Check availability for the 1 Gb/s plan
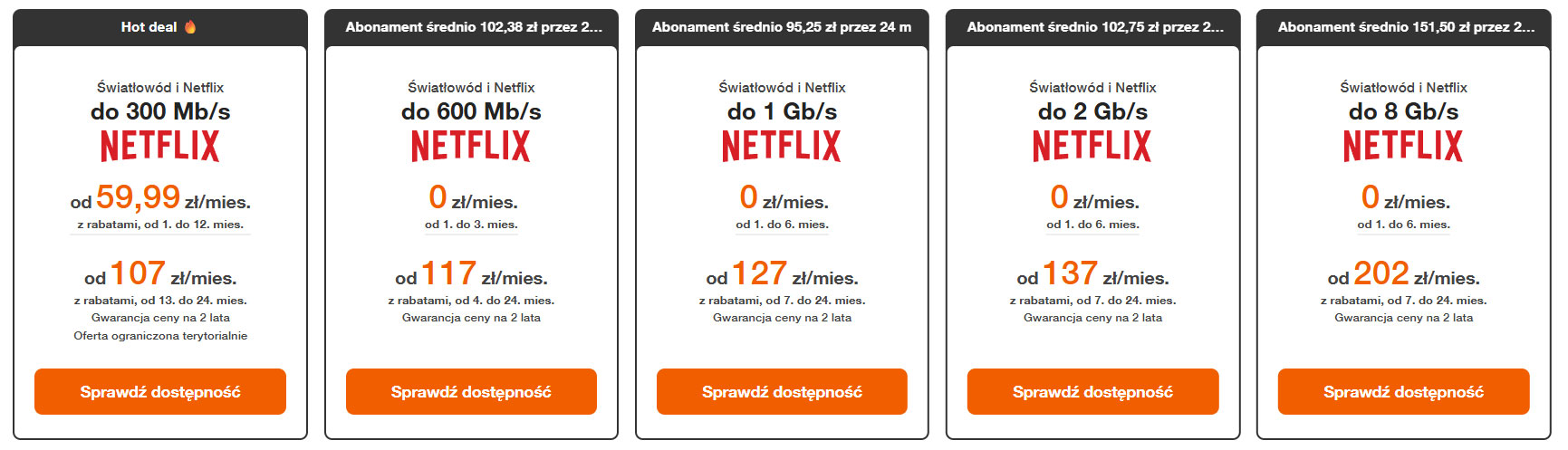 click(782, 392)
